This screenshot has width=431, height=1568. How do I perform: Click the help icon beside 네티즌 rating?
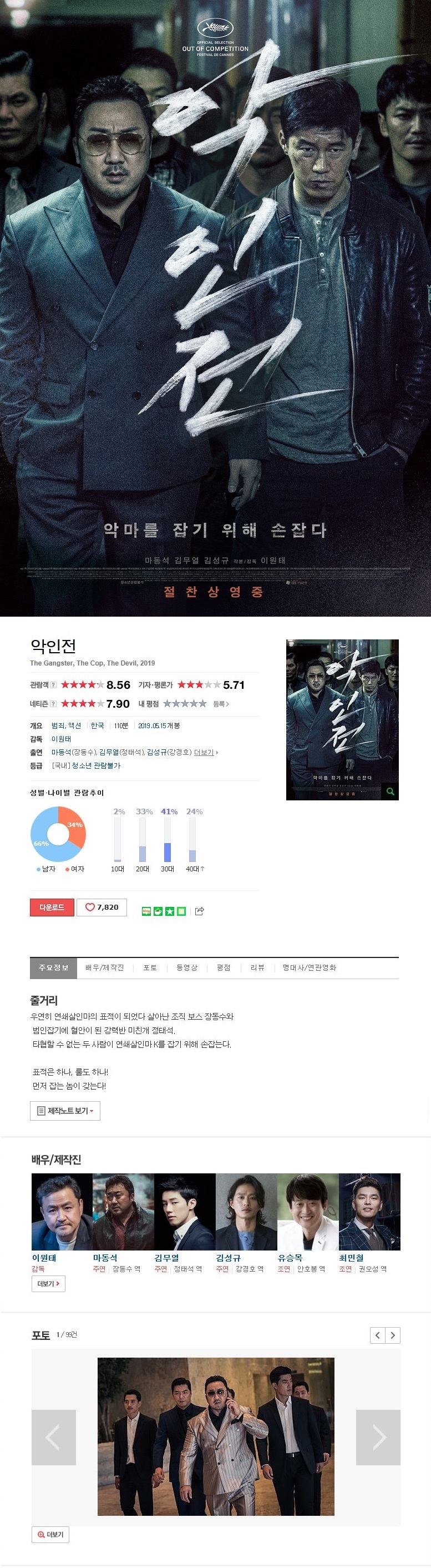coord(53,704)
